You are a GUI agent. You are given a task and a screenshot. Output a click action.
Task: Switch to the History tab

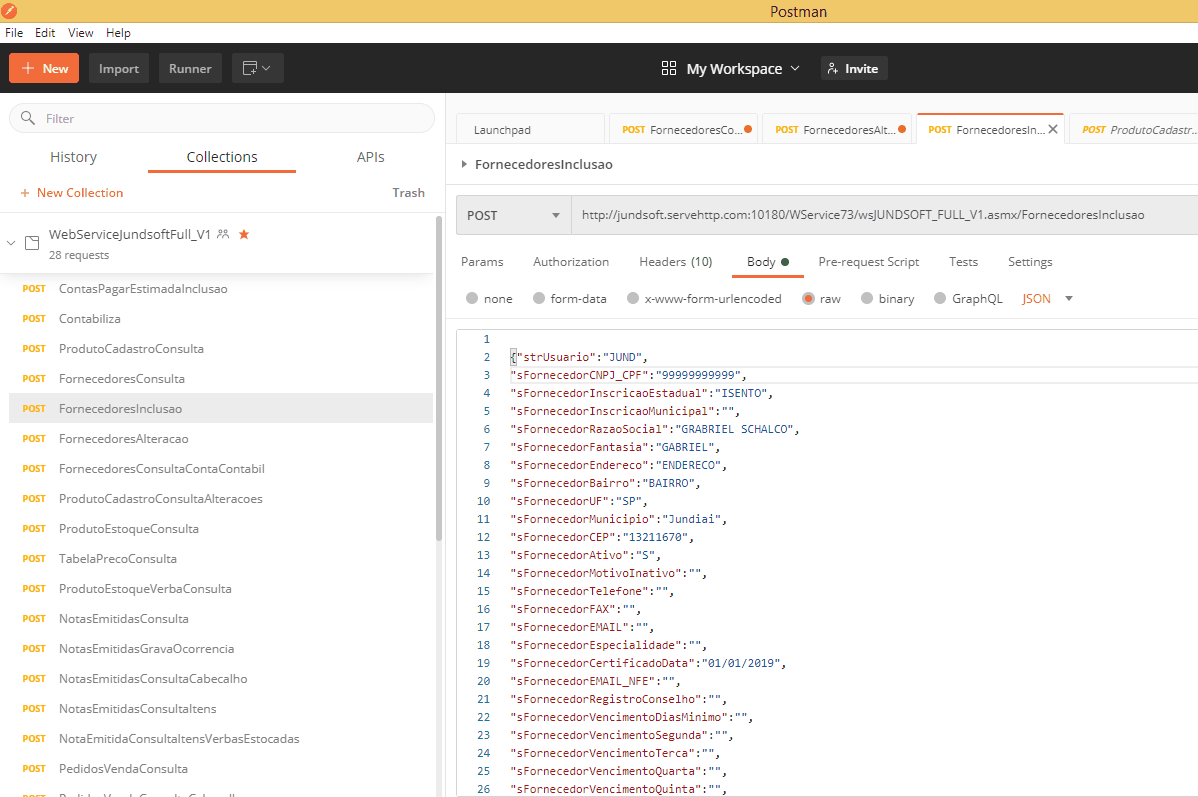coord(73,157)
